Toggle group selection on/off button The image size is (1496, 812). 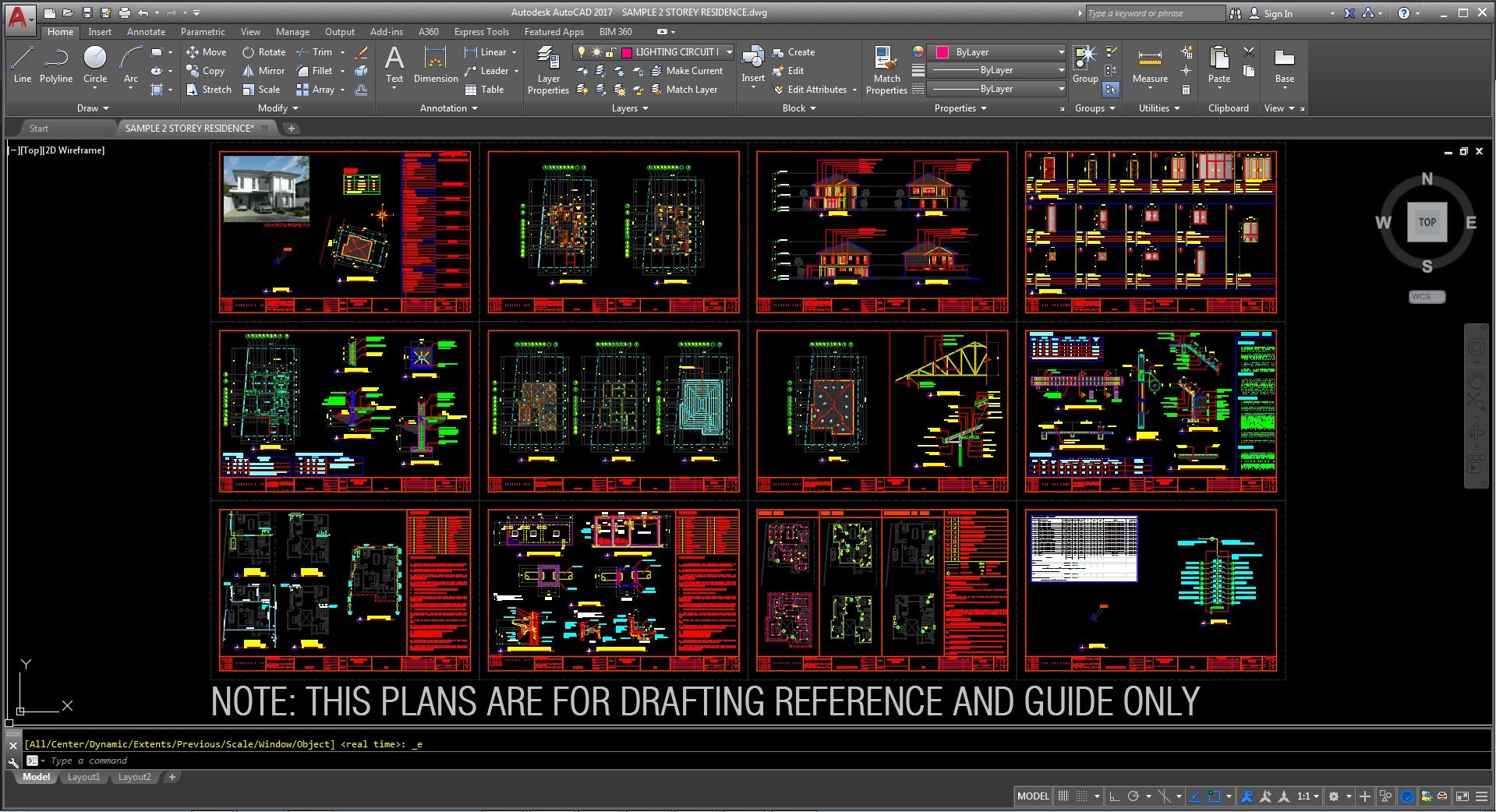point(1111,90)
